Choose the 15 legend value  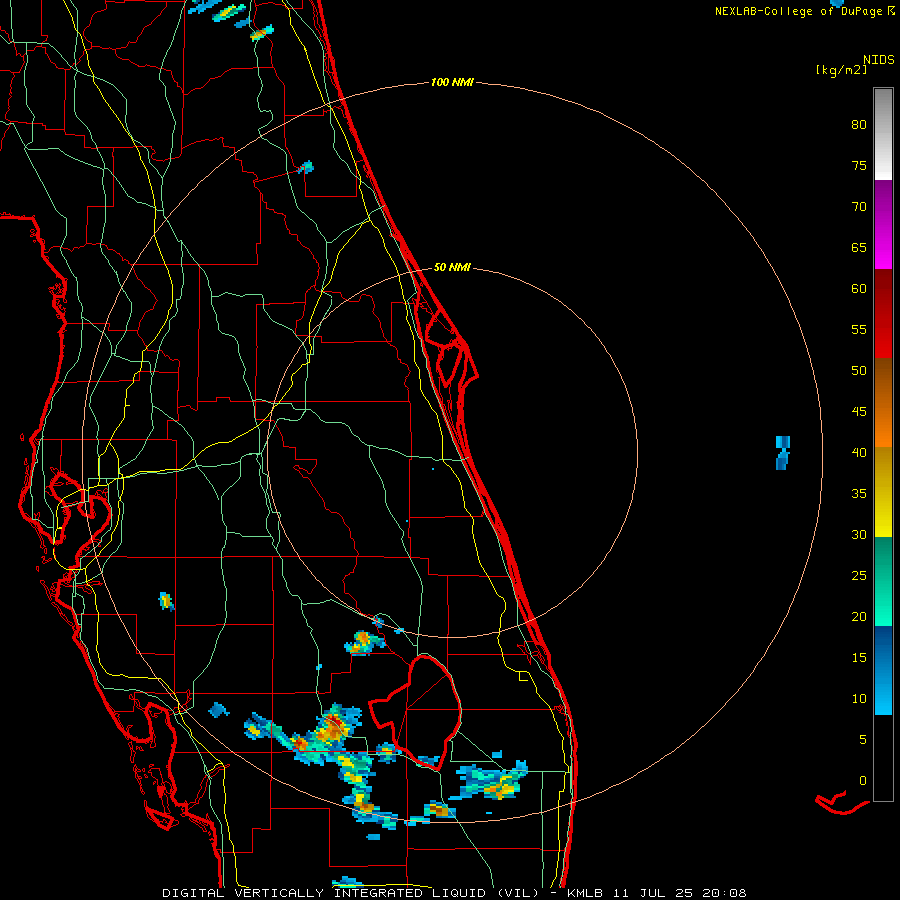(859, 657)
